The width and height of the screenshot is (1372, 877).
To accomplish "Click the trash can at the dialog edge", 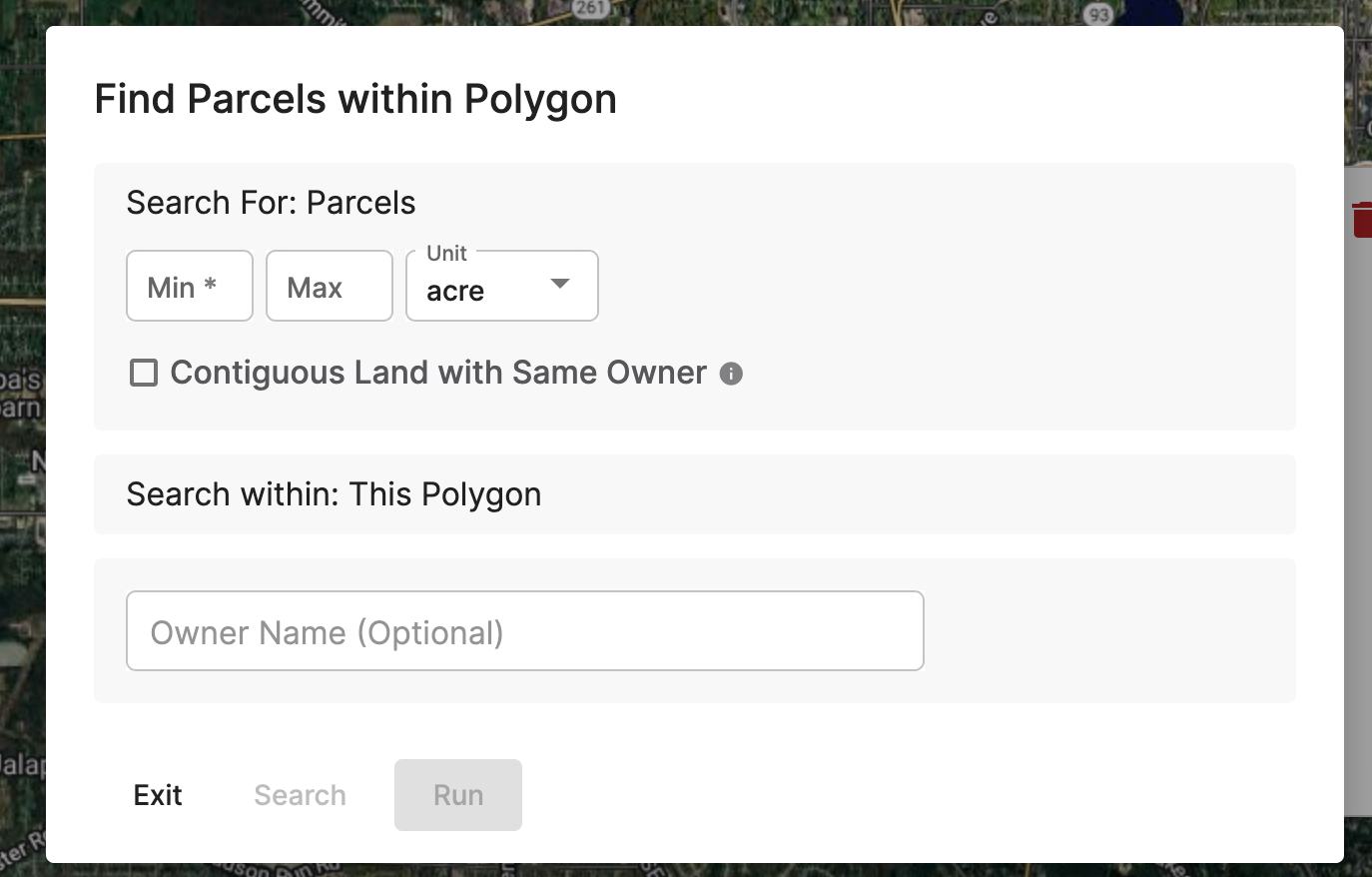I will [x=1363, y=219].
